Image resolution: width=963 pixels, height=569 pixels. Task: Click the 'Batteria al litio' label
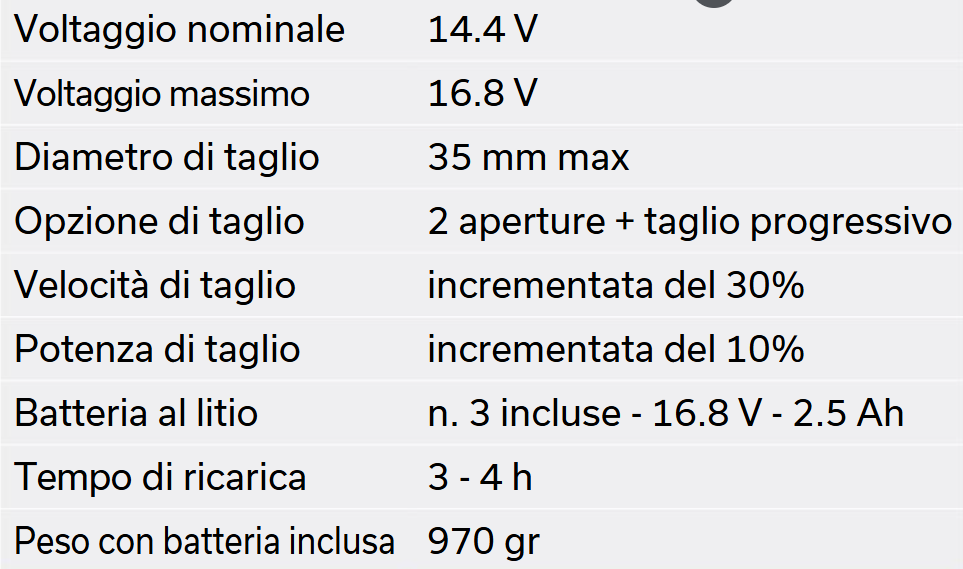coord(136,413)
